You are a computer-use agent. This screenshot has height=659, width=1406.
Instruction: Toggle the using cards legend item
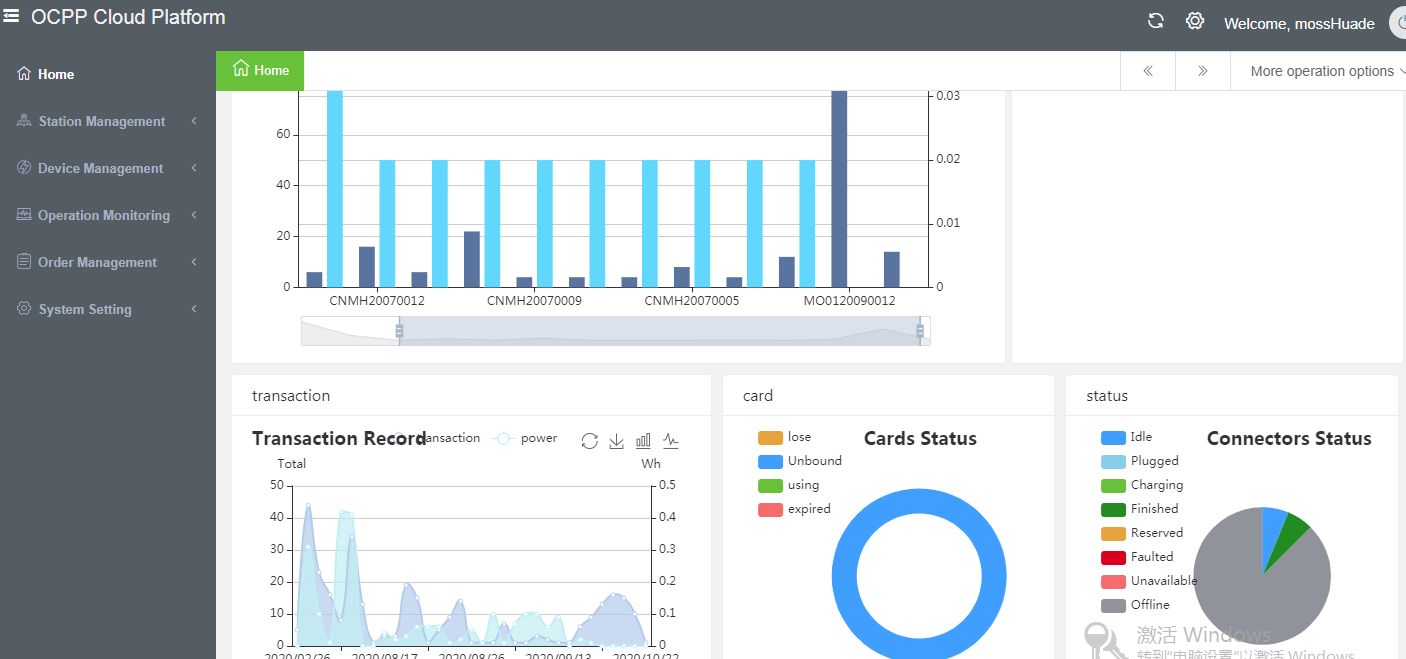(x=789, y=485)
